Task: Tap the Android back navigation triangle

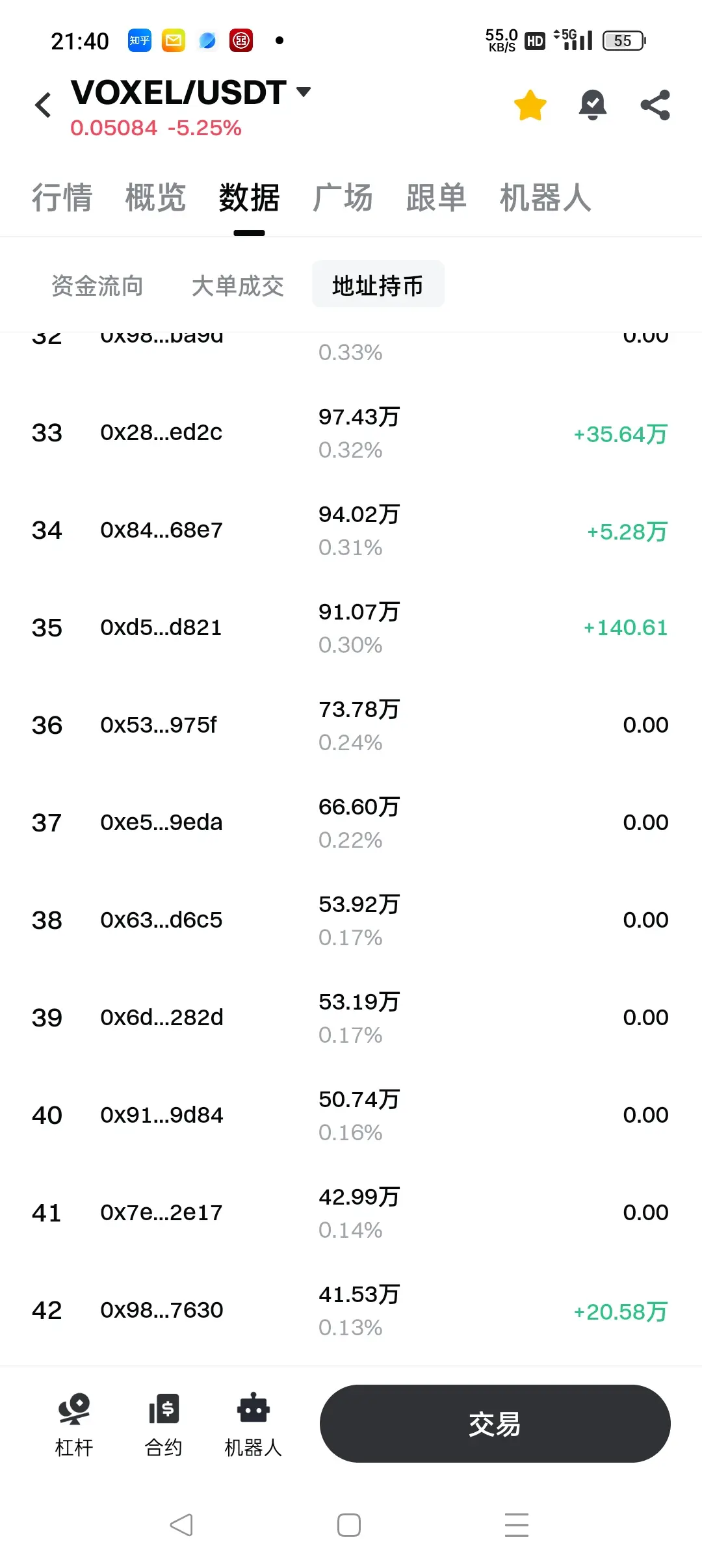Action: pyautogui.click(x=182, y=1524)
